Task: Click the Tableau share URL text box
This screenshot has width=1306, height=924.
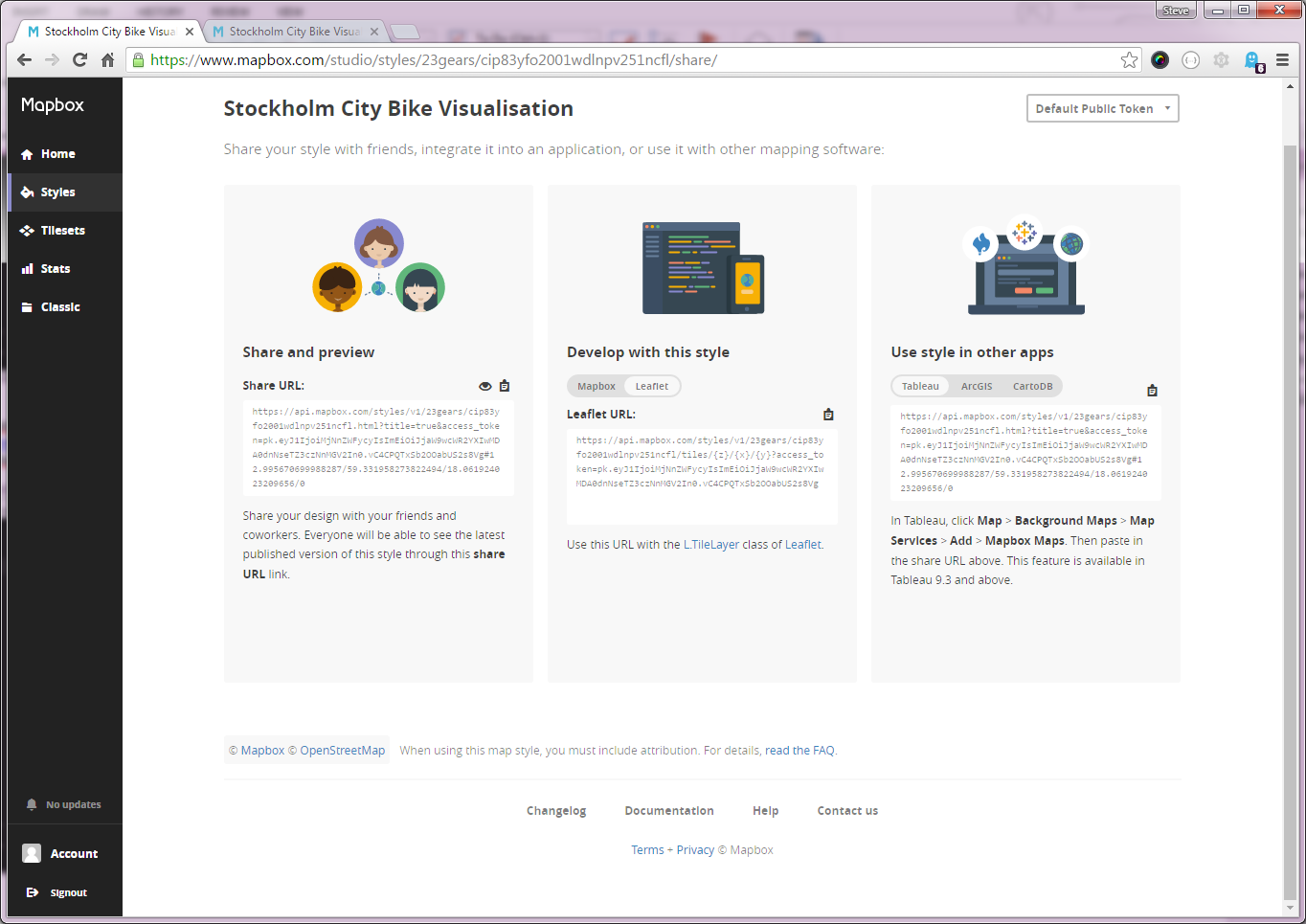Action: pyautogui.click(x=1025, y=453)
